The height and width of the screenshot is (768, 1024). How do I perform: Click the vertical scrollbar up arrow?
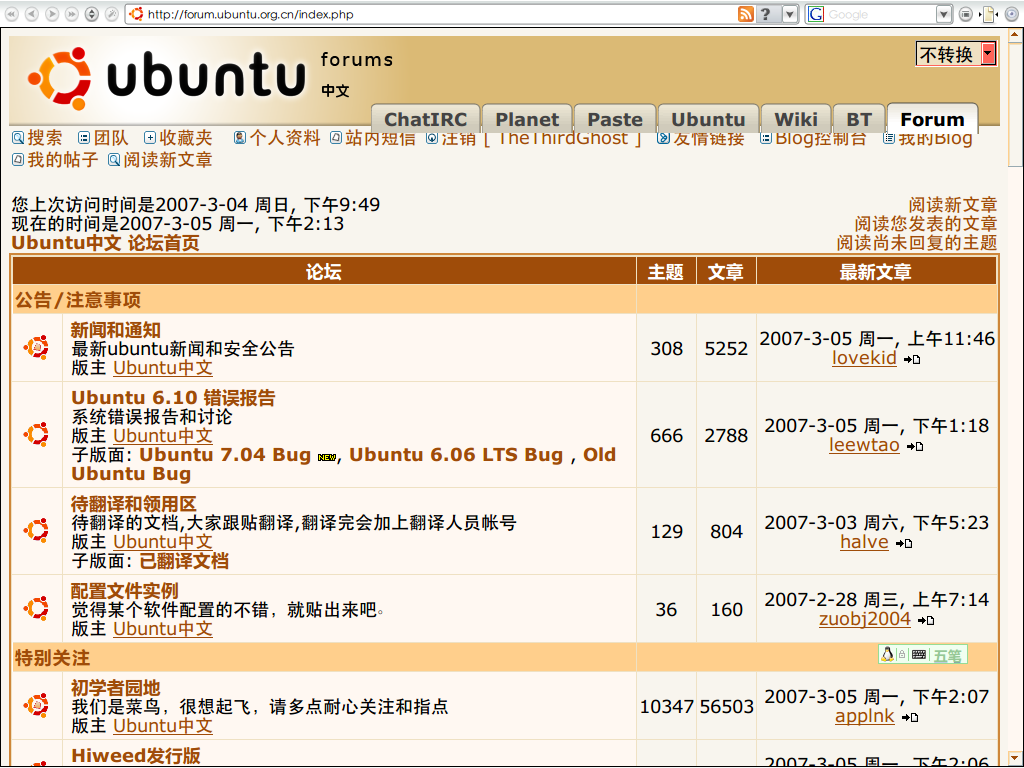click(1016, 34)
